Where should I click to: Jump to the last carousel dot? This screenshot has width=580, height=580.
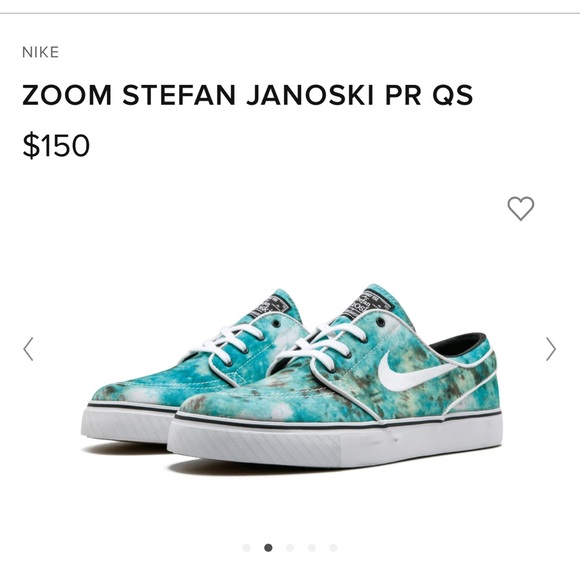333,547
